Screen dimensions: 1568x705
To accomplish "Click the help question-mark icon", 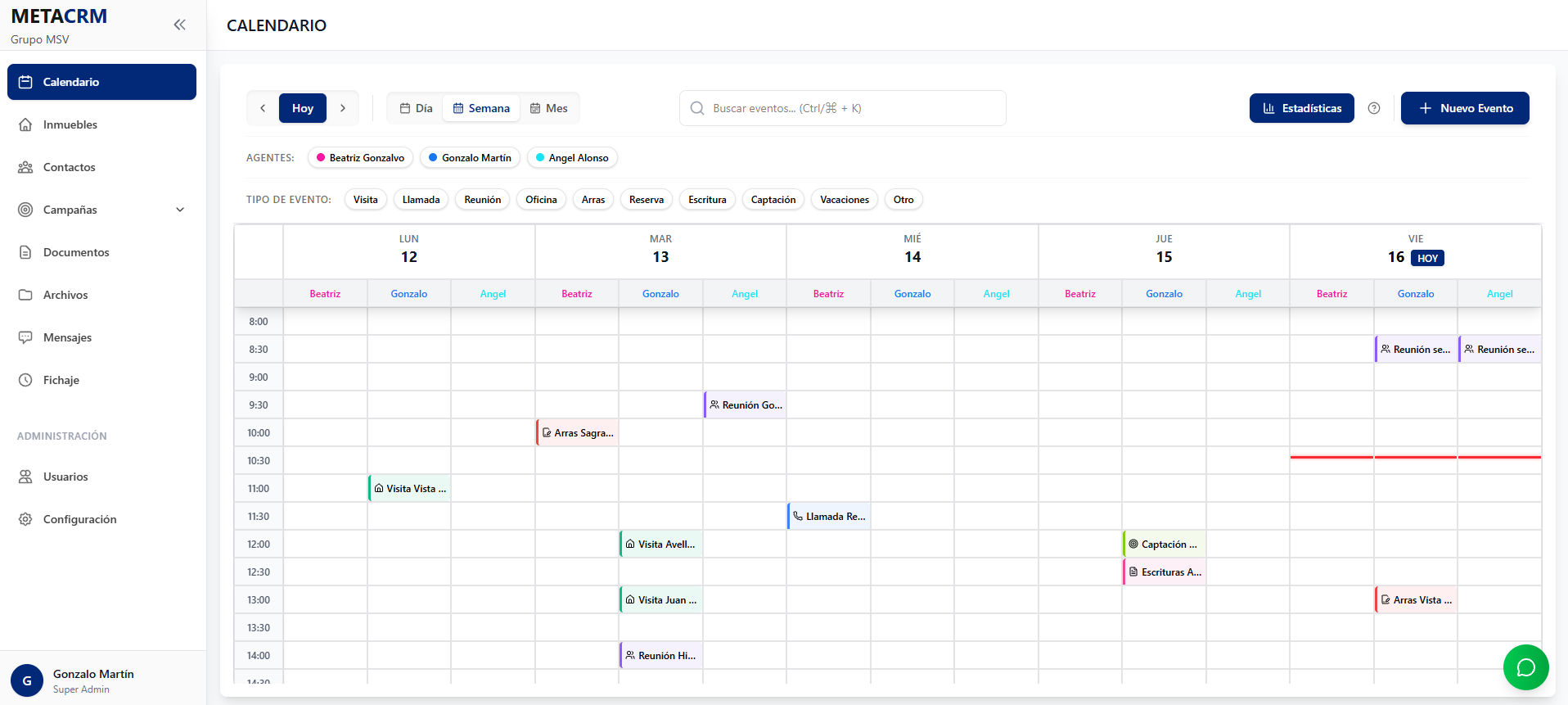I will tap(1374, 108).
